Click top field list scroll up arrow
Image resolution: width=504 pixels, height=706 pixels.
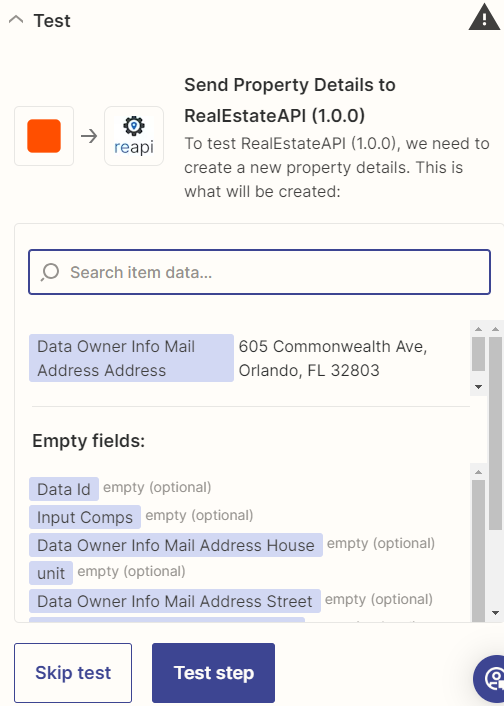coord(478,329)
